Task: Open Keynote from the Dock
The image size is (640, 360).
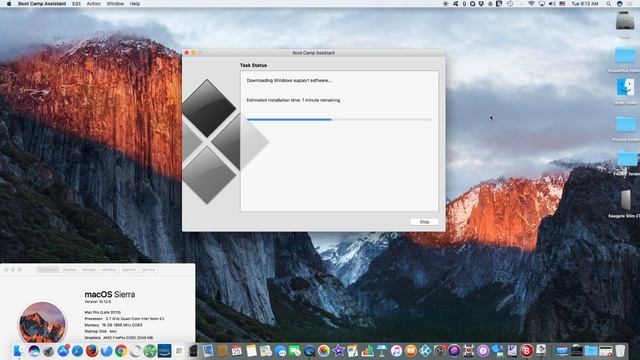Action: pyautogui.click(x=382, y=351)
